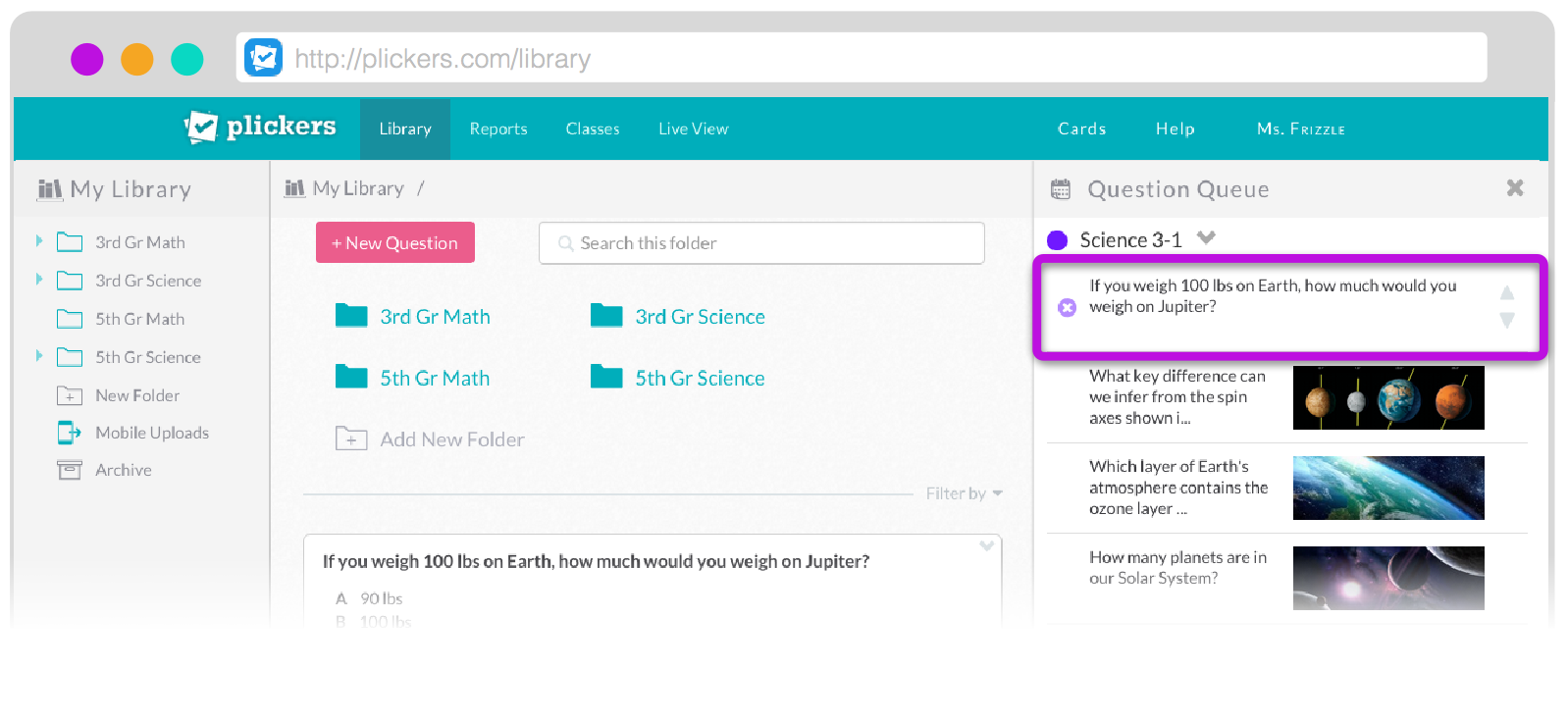Click the Search this folder field

coord(760,242)
